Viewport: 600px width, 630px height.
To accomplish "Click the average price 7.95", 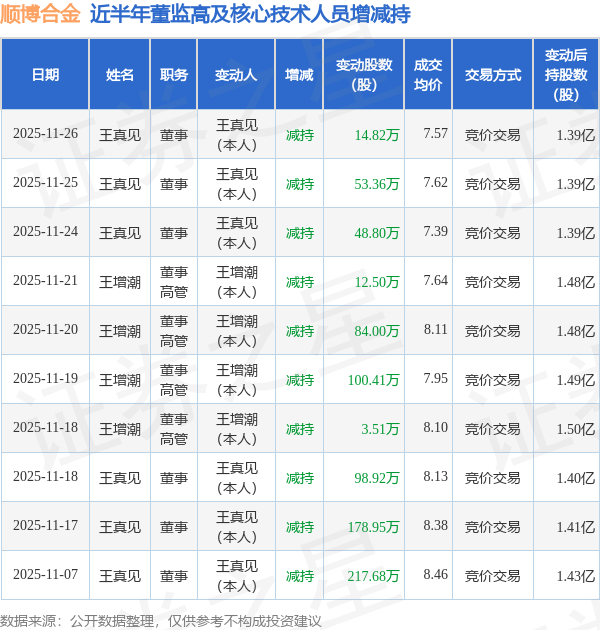I will pyautogui.click(x=436, y=378).
